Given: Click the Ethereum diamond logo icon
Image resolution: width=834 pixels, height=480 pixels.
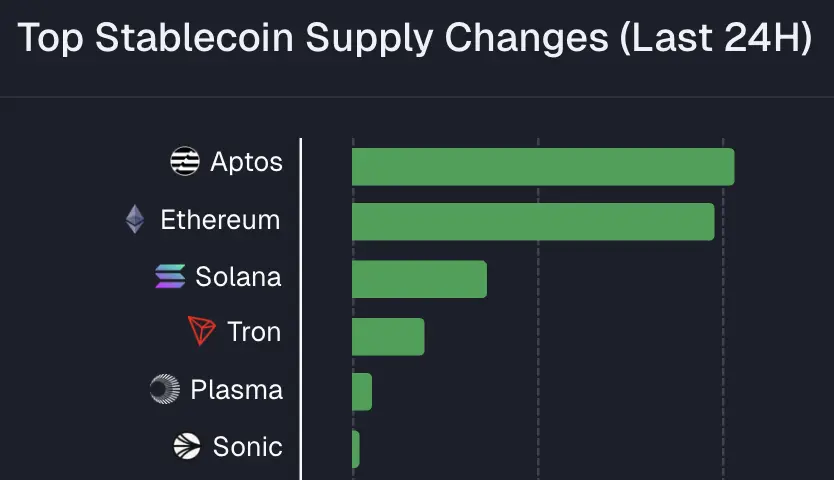Looking at the screenshot, I should tap(135, 219).
